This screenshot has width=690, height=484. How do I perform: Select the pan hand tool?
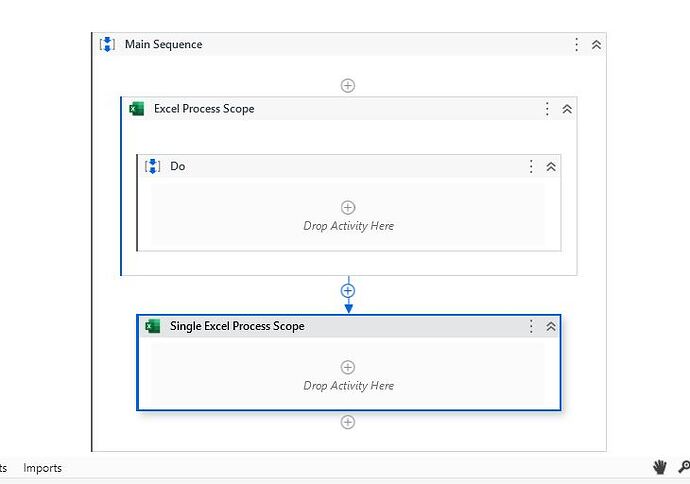659,467
